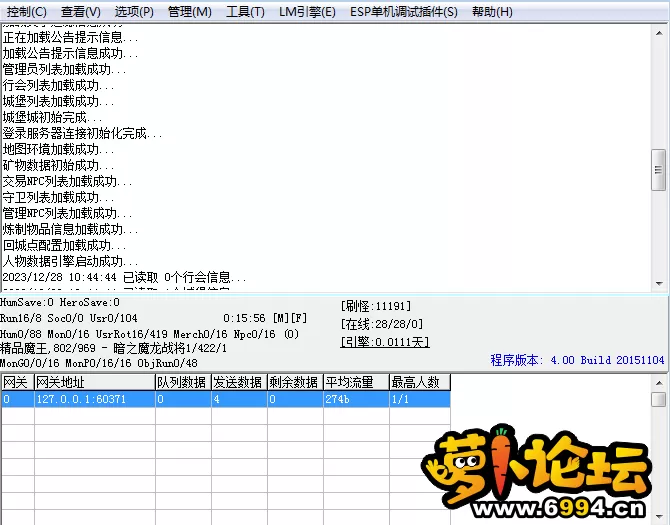Click log line 2023/12/28 10:44:44 已读取
Image resolution: width=670 pixels, height=525 pixels.
pos(124,277)
